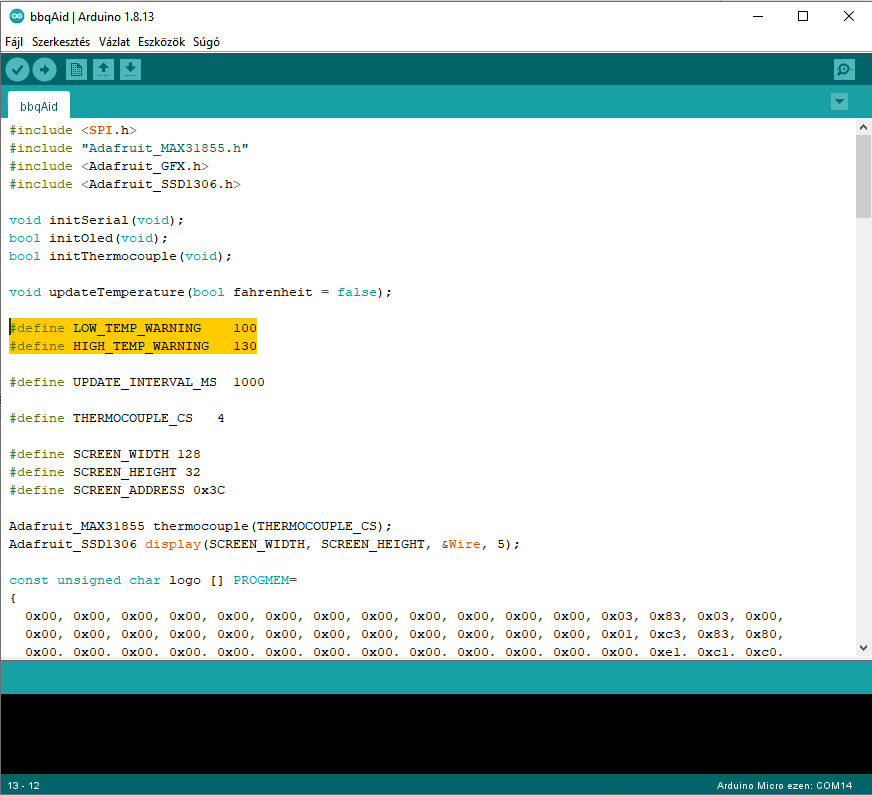Save the sketch using the Save icon
The image size is (872, 795).
tap(130, 70)
